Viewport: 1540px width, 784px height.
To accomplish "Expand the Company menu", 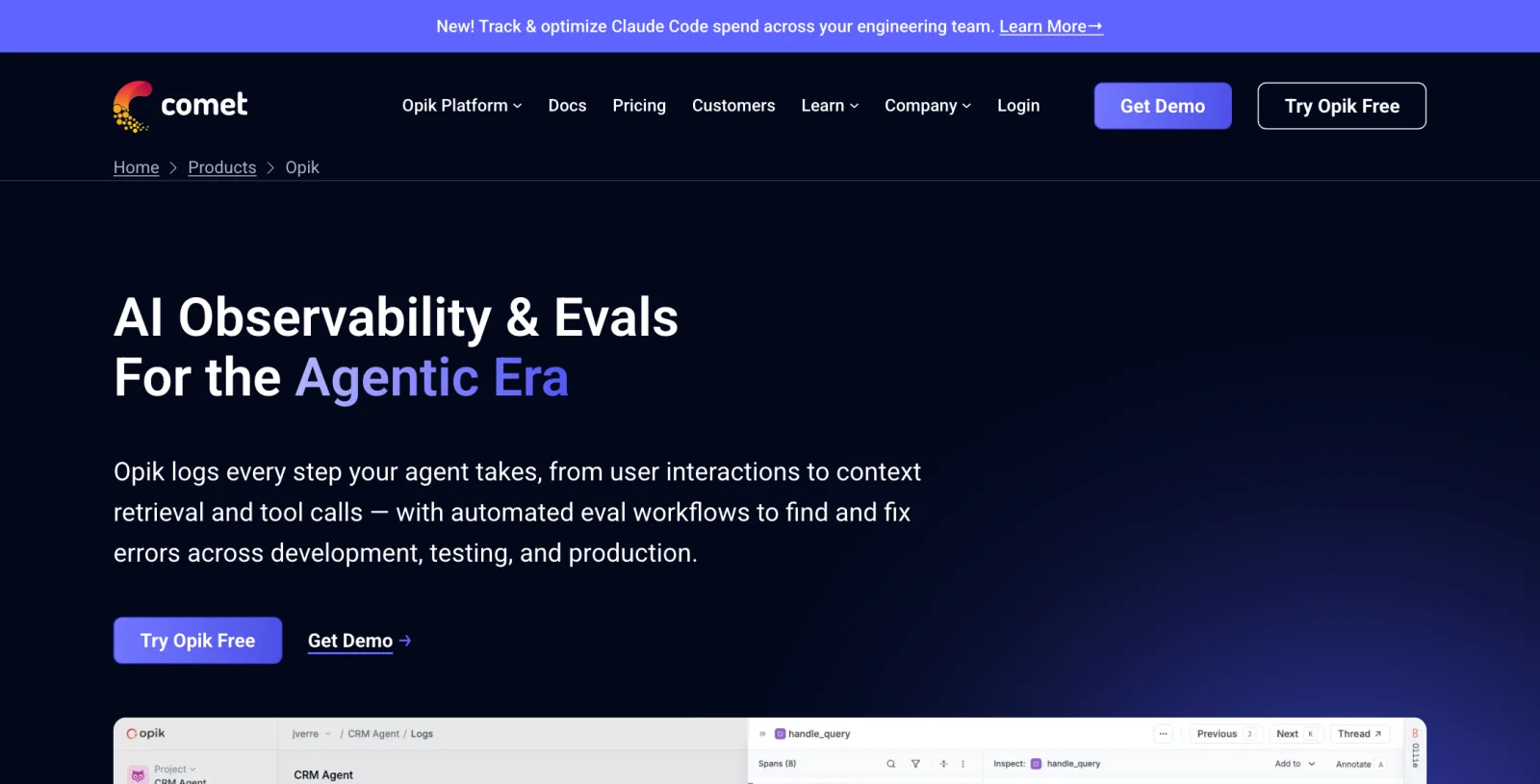I will 928,106.
